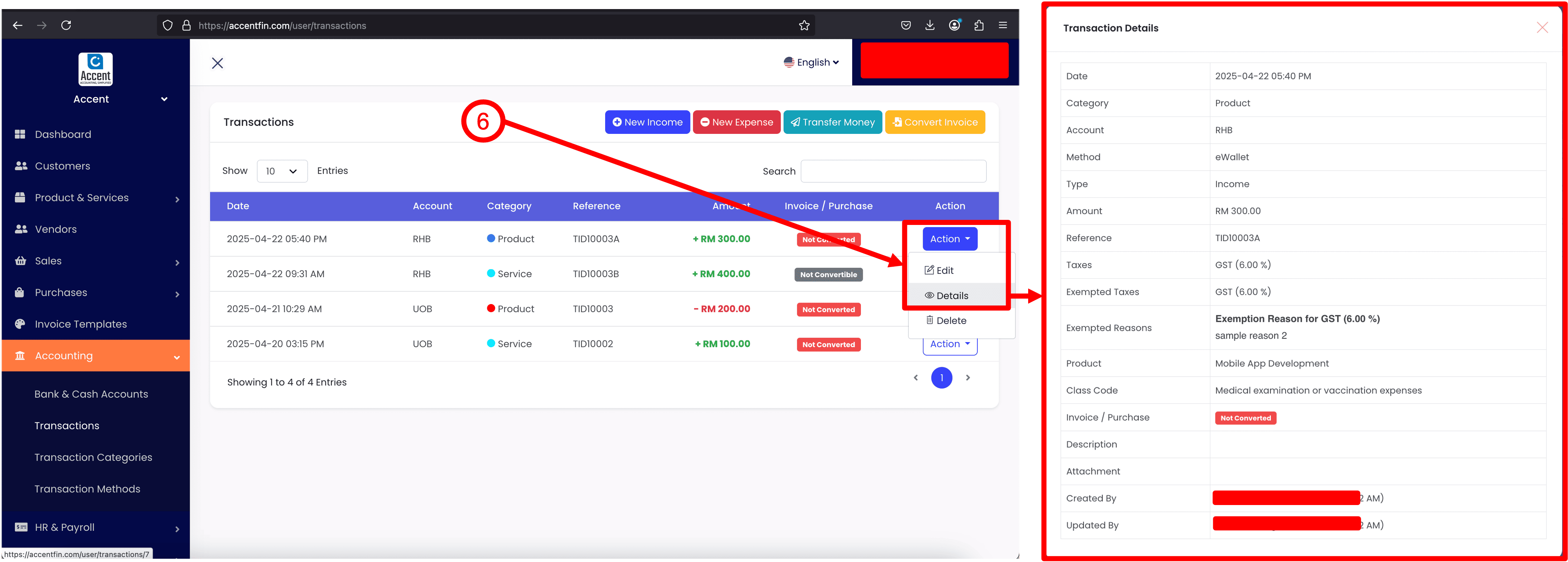
Task: Open the browser downloads icon
Action: coord(929,25)
